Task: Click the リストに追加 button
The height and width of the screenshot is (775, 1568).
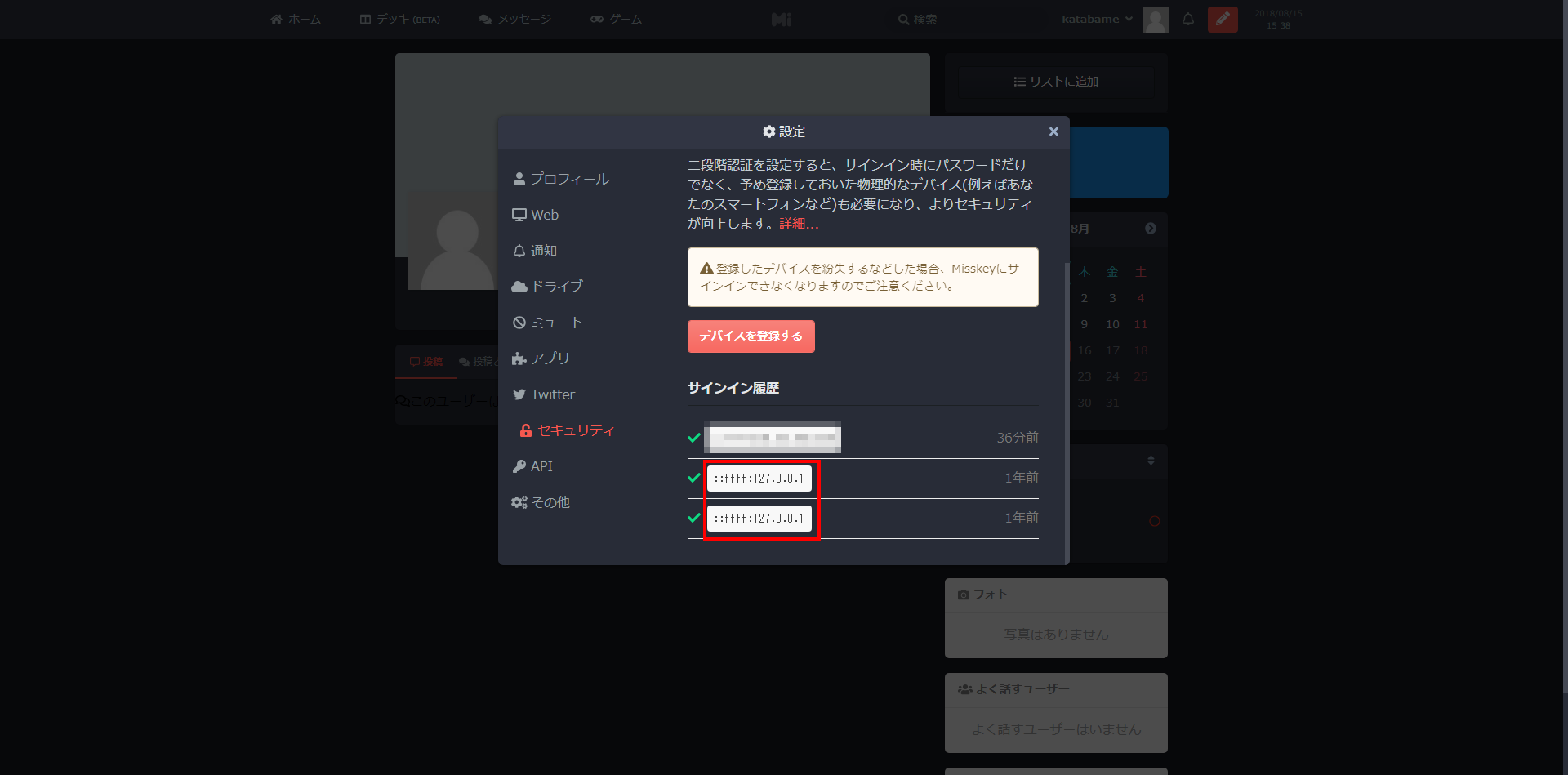Action: point(1055,82)
